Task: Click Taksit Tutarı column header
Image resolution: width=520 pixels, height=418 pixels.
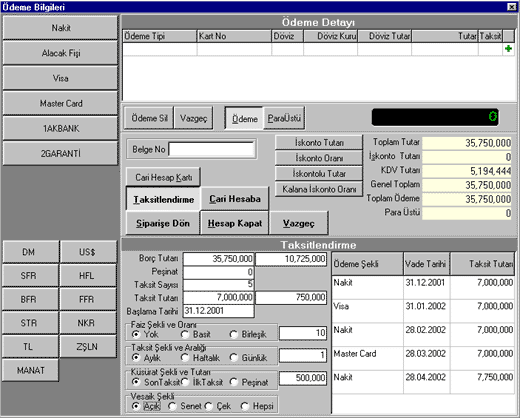Action: (482, 264)
